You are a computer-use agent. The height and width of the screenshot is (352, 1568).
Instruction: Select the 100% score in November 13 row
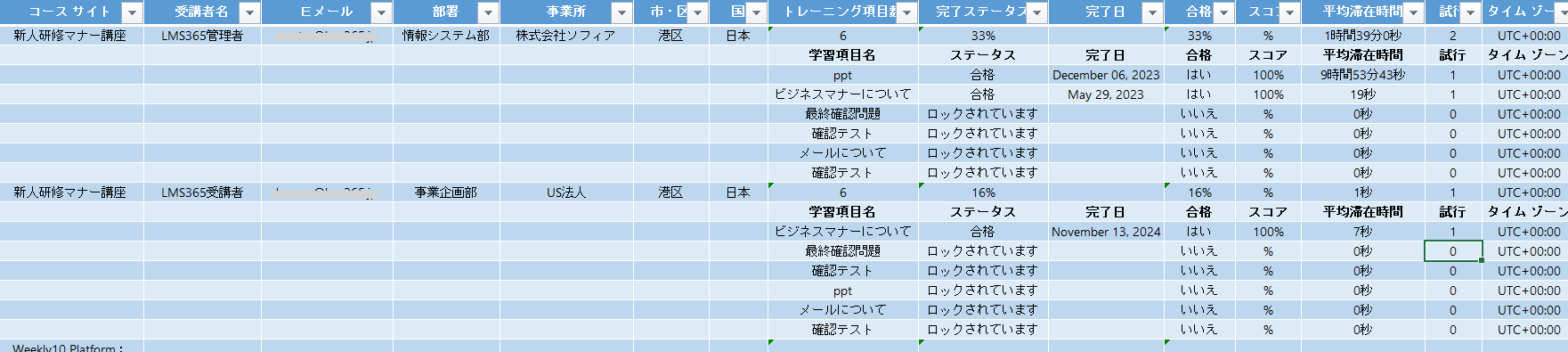click(1268, 232)
